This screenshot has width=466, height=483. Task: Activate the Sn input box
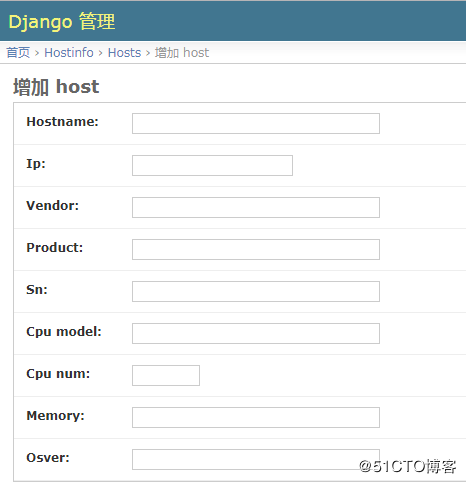point(256,291)
